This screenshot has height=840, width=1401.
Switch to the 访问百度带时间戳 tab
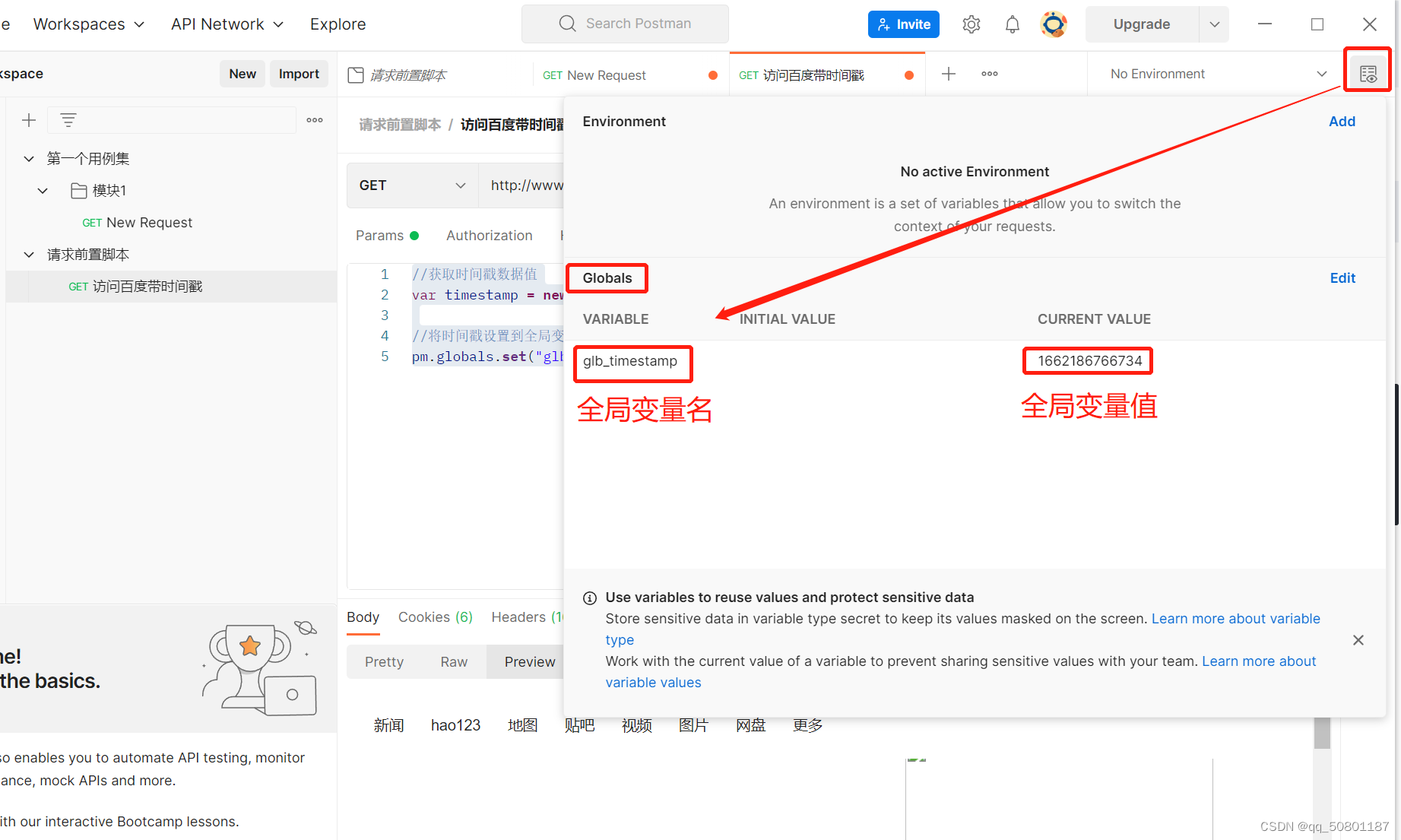(x=826, y=74)
